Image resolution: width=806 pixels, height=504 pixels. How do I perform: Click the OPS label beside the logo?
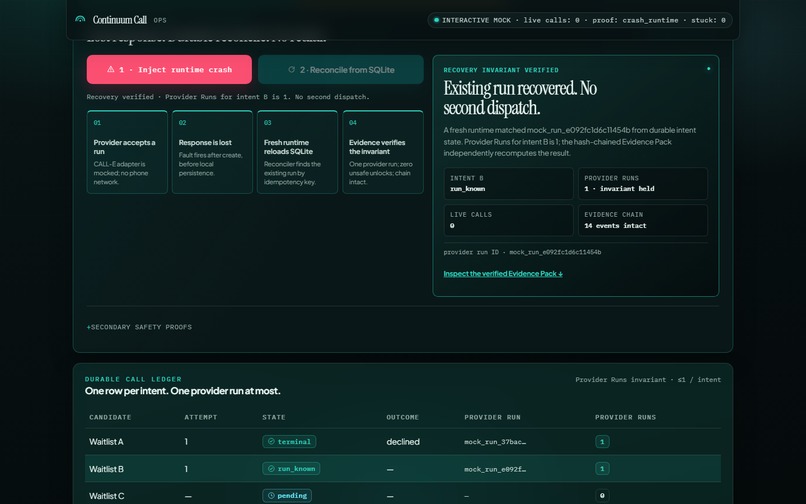click(x=160, y=21)
